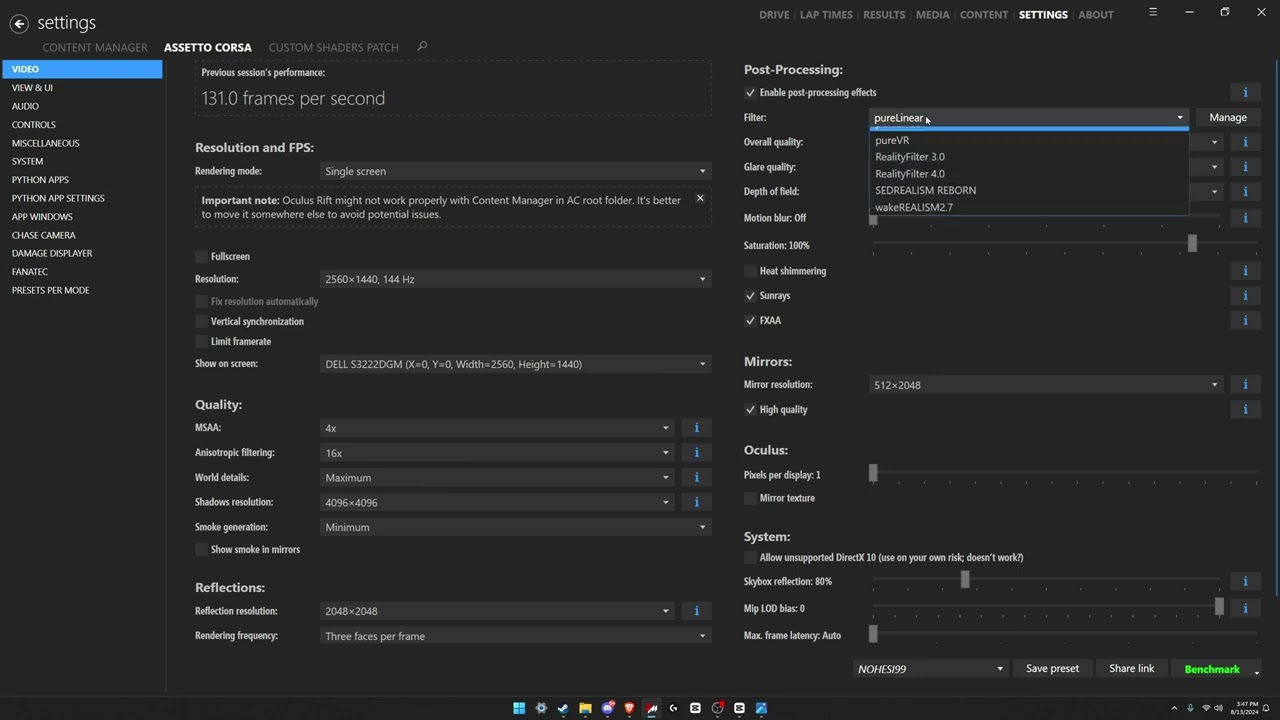The image size is (1280, 720).
Task: Enable Oculus Mirror texture checkbox
Action: (750, 498)
